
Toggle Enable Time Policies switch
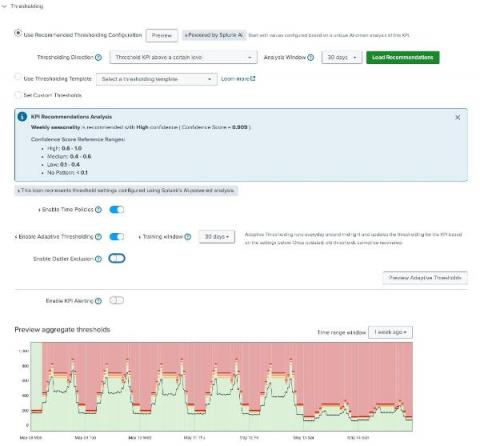coord(117,209)
